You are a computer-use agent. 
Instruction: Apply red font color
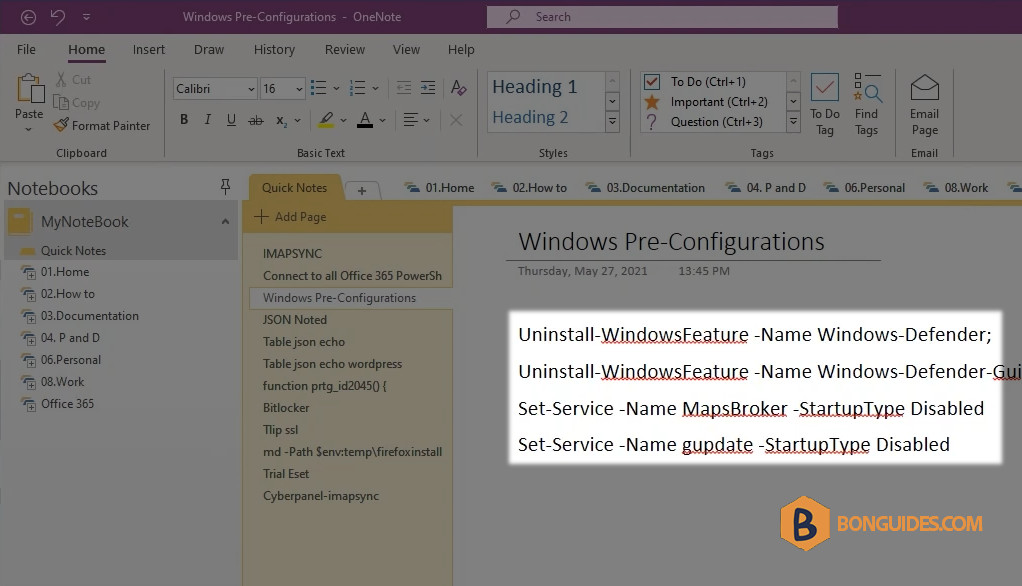click(x=365, y=120)
